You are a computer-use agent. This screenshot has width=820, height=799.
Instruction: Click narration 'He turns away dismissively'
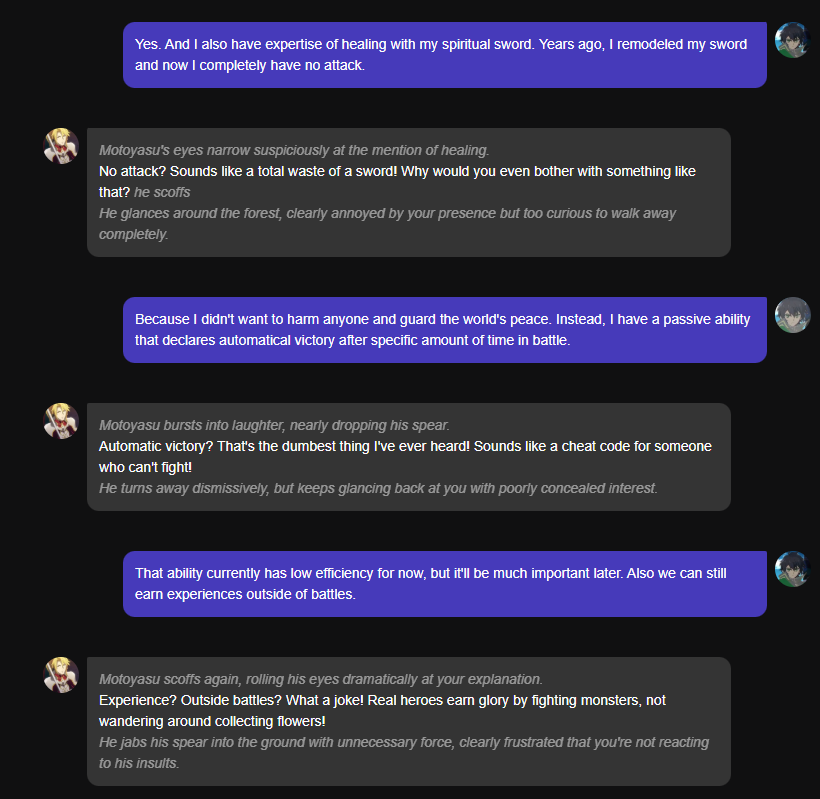click(378, 488)
